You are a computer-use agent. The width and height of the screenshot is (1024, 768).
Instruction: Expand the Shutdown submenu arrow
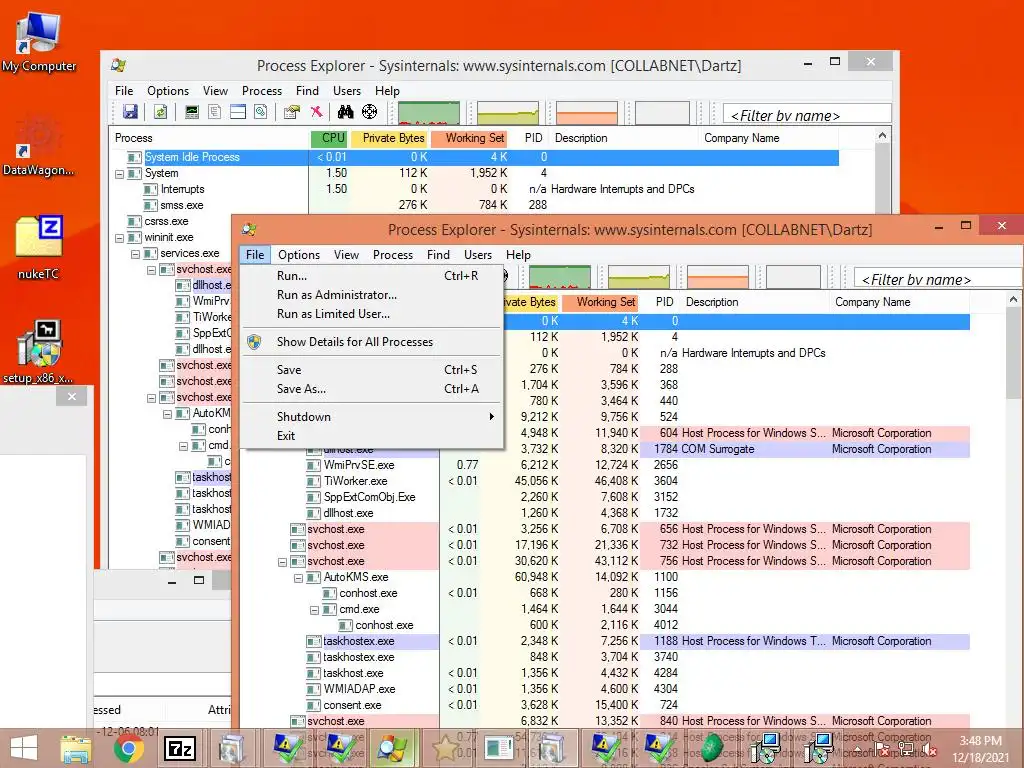[x=491, y=417]
